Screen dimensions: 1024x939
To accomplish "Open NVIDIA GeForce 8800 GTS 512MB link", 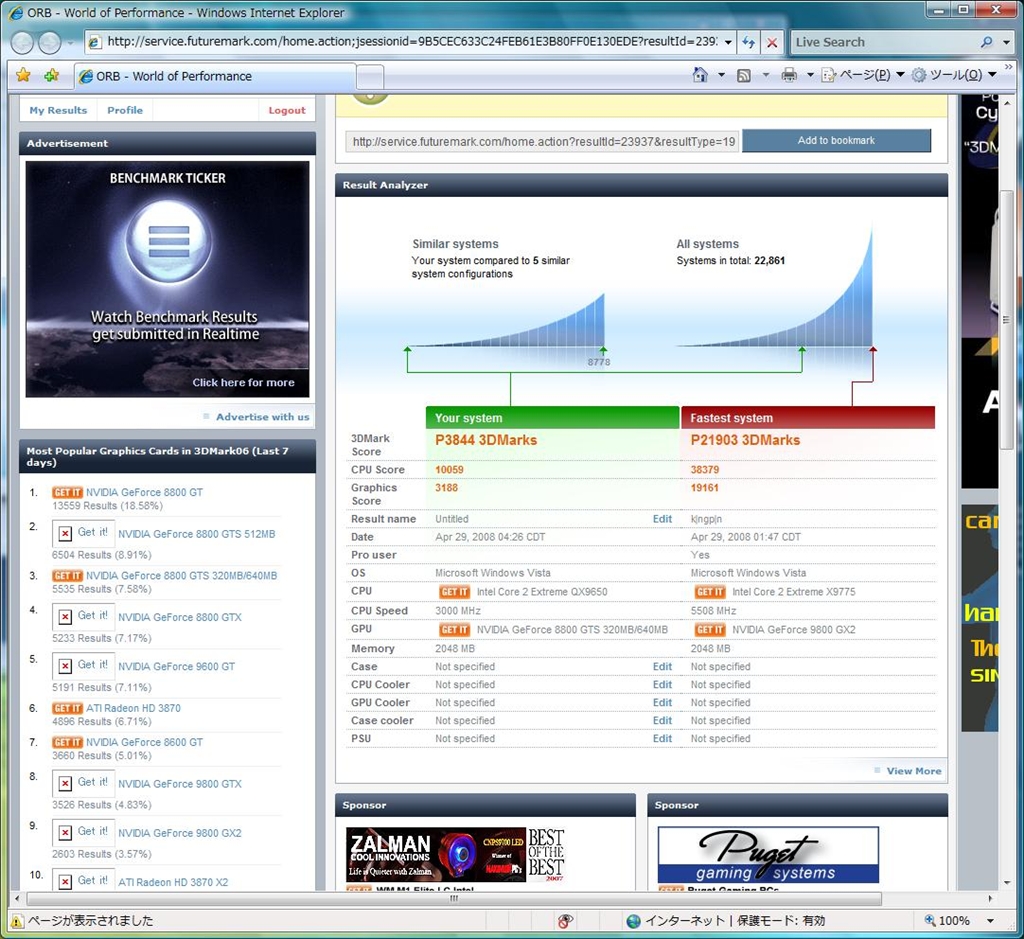I will (x=197, y=534).
